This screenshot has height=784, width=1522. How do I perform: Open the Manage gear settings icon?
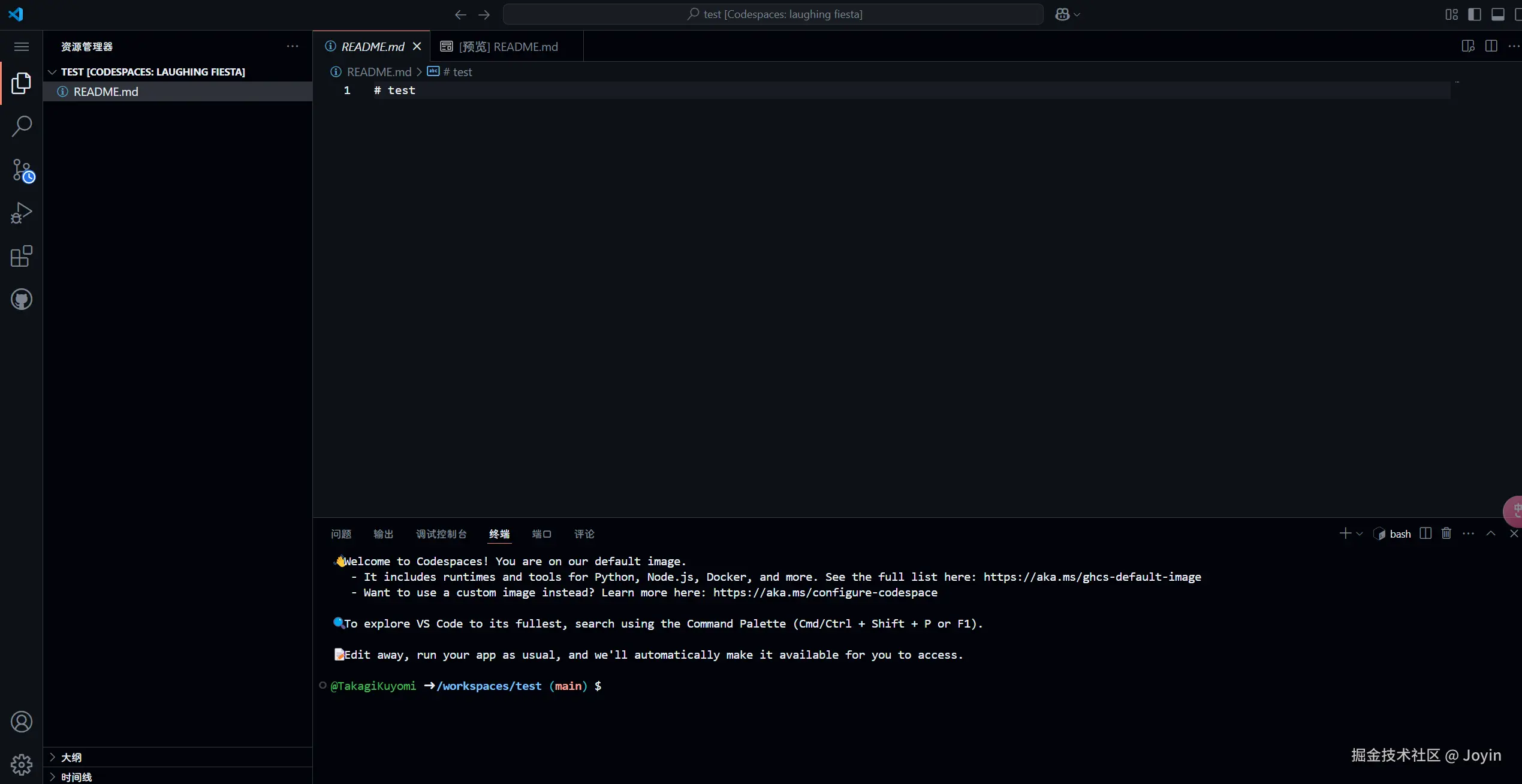point(22,764)
